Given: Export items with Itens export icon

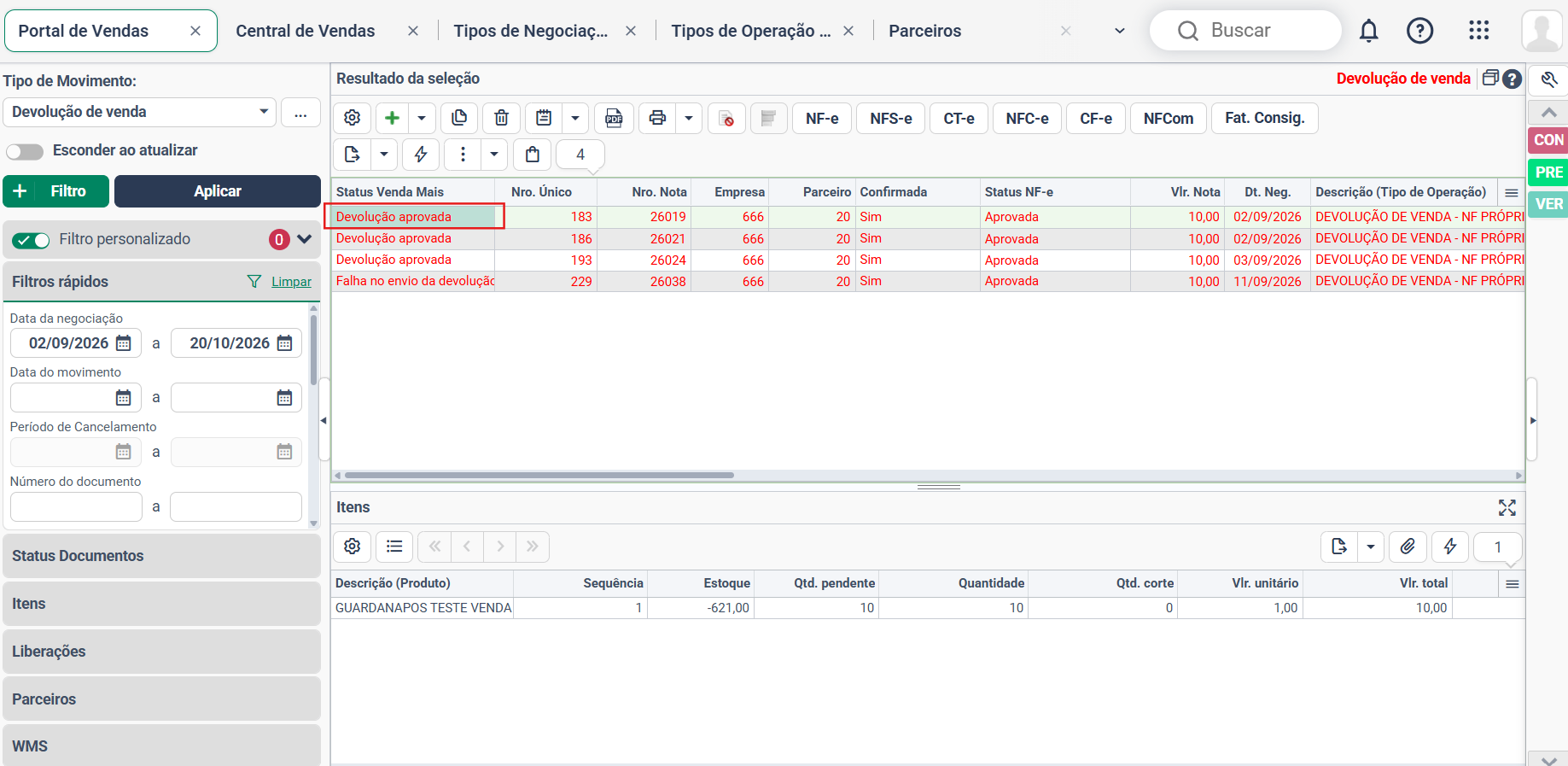Looking at the screenshot, I should tap(1339, 546).
